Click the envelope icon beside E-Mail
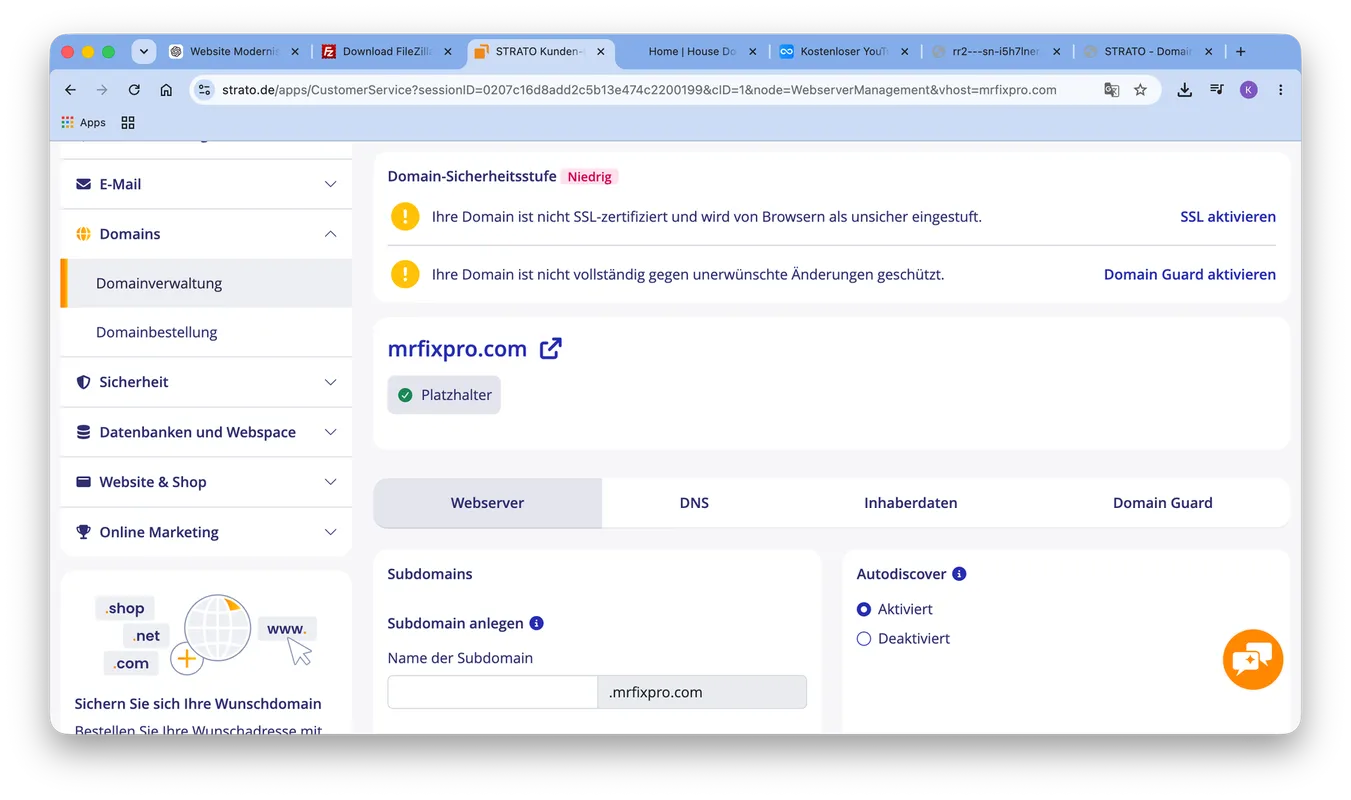 (84, 184)
